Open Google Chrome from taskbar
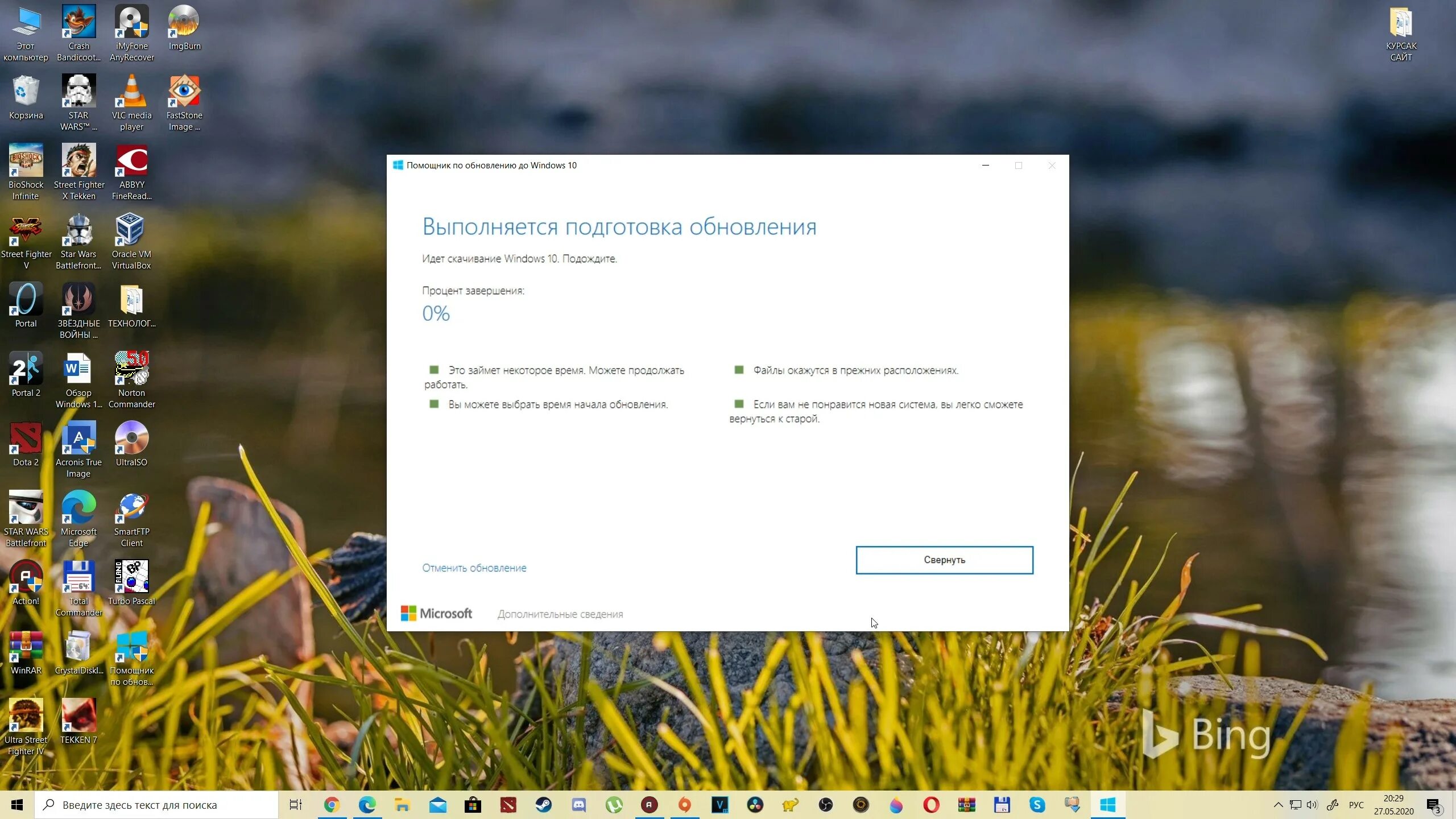Screen dimensions: 1456x819 click(x=332, y=805)
